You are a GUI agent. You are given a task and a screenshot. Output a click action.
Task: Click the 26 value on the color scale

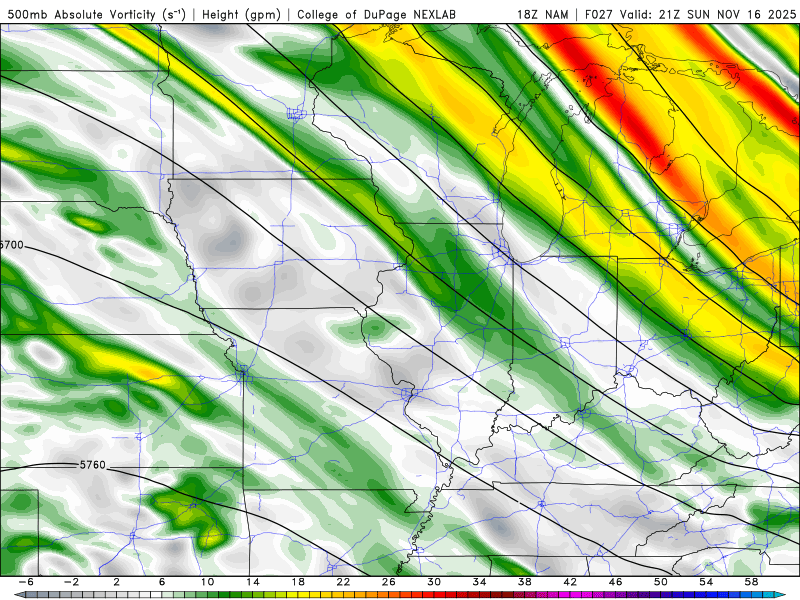(388, 582)
